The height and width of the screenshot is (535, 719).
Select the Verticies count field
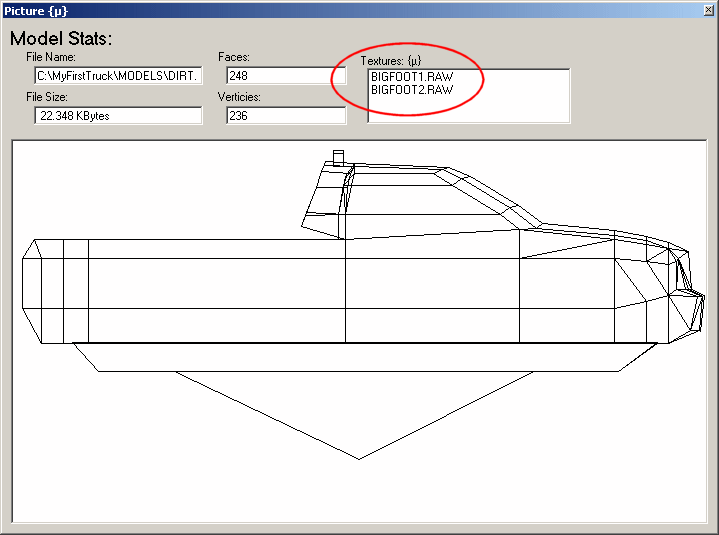pos(285,116)
